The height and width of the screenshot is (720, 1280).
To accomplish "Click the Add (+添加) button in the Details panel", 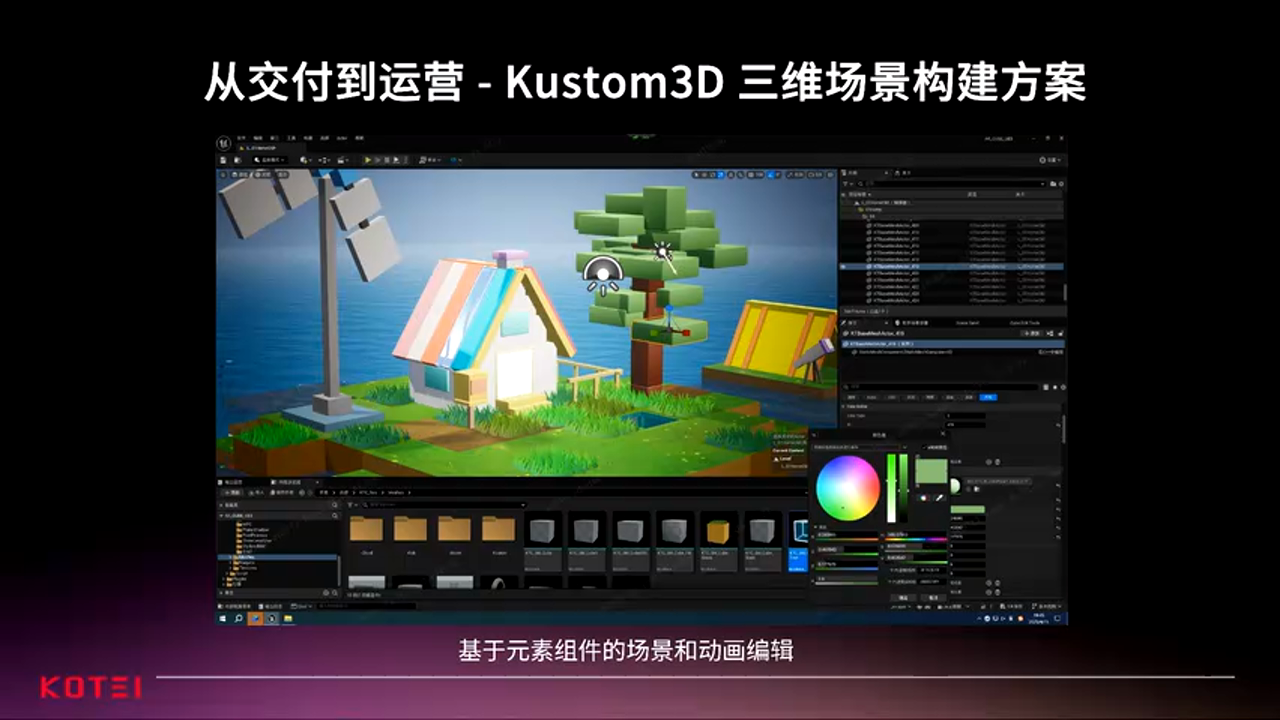I will (x=1032, y=334).
